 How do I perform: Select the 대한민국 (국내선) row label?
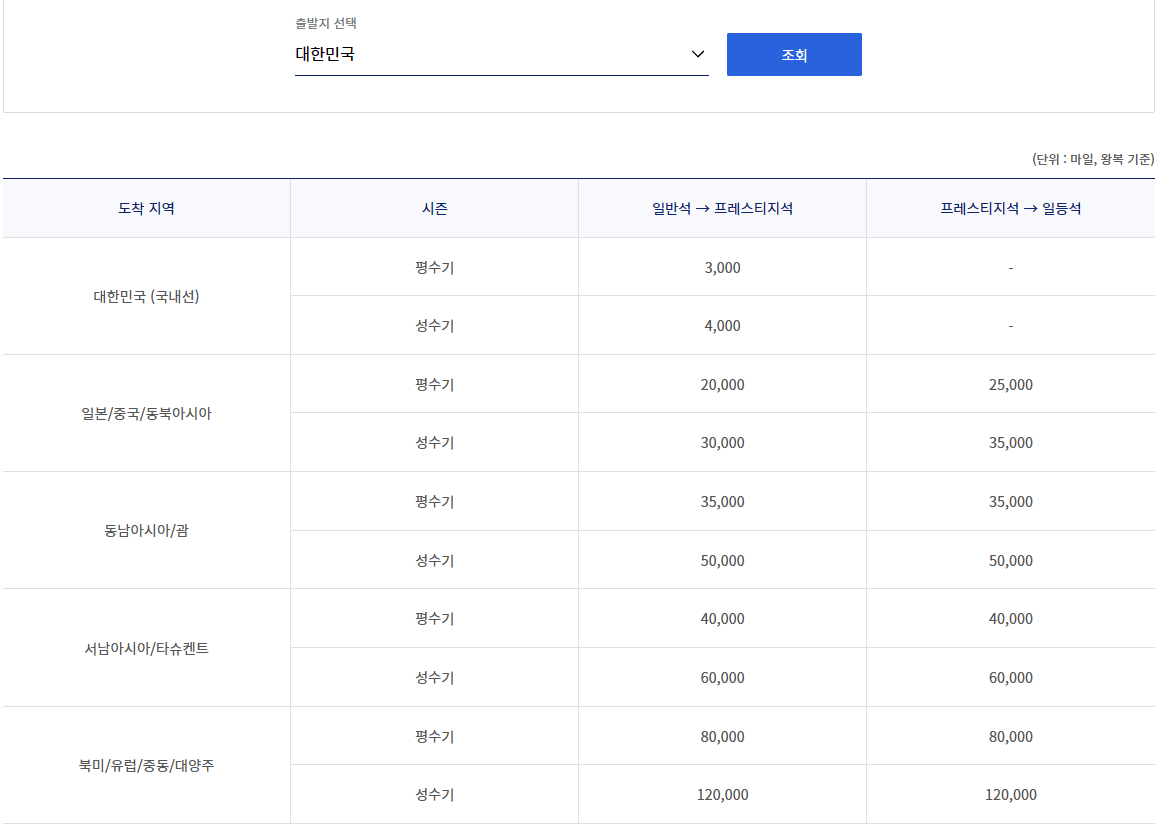145,296
